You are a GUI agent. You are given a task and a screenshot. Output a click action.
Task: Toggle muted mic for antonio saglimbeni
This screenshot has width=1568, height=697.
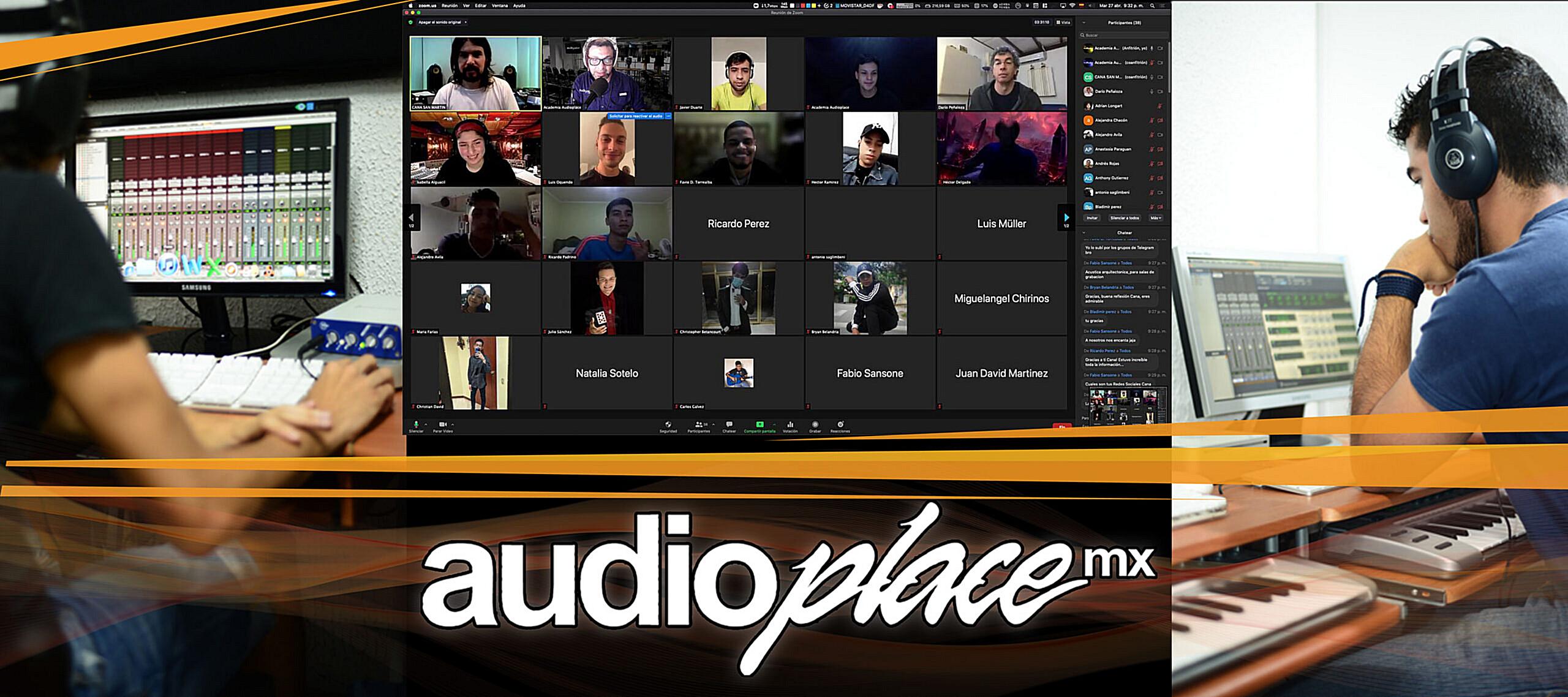1151,192
